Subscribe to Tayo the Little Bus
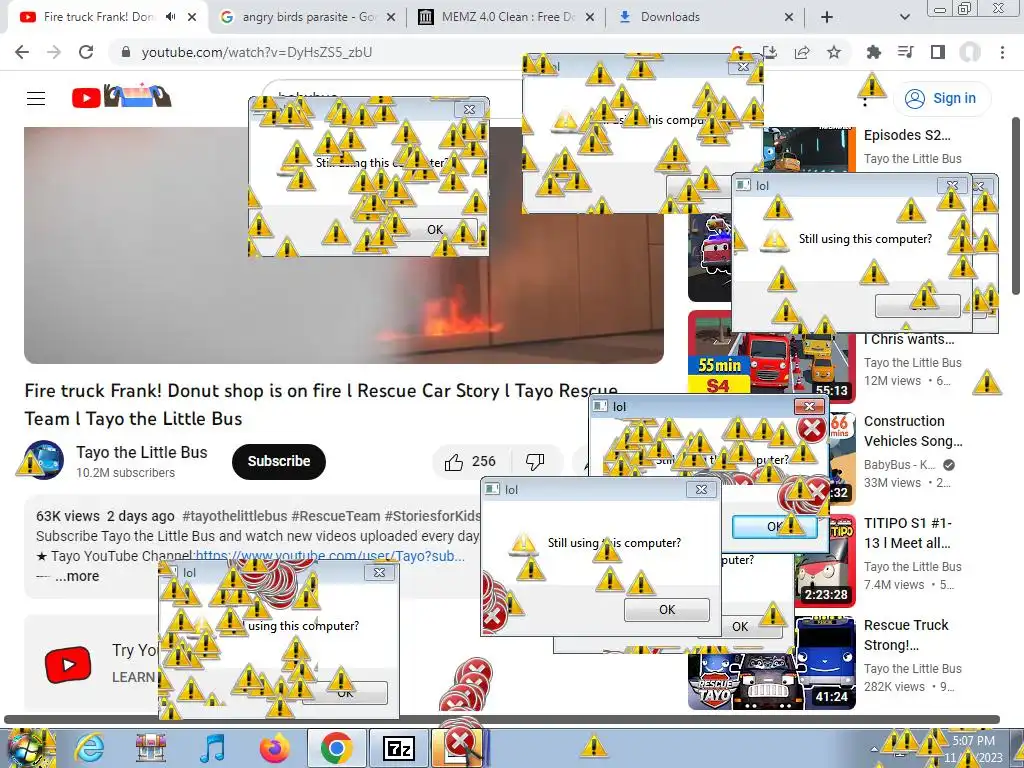This screenshot has height=768, width=1024. click(279, 461)
